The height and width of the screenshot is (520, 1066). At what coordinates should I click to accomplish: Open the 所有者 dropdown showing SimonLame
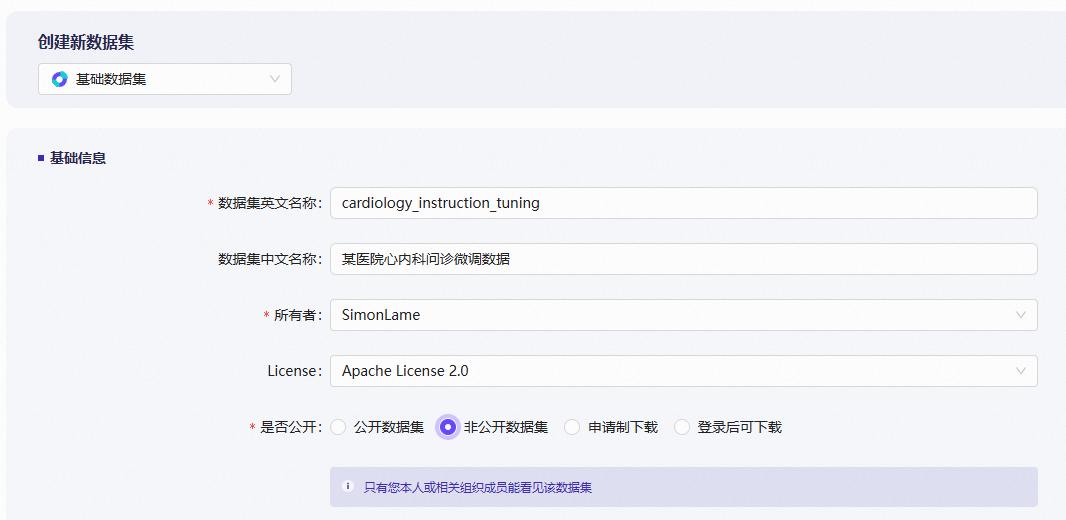[x=670, y=315]
